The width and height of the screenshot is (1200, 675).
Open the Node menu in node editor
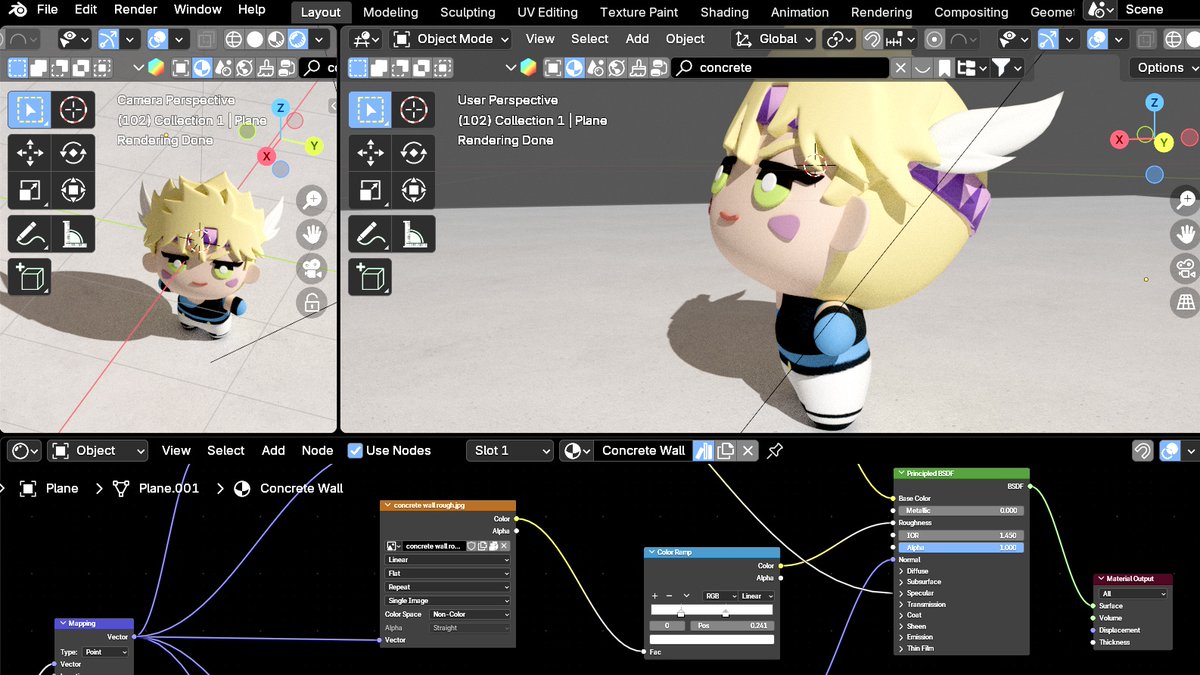[318, 451]
